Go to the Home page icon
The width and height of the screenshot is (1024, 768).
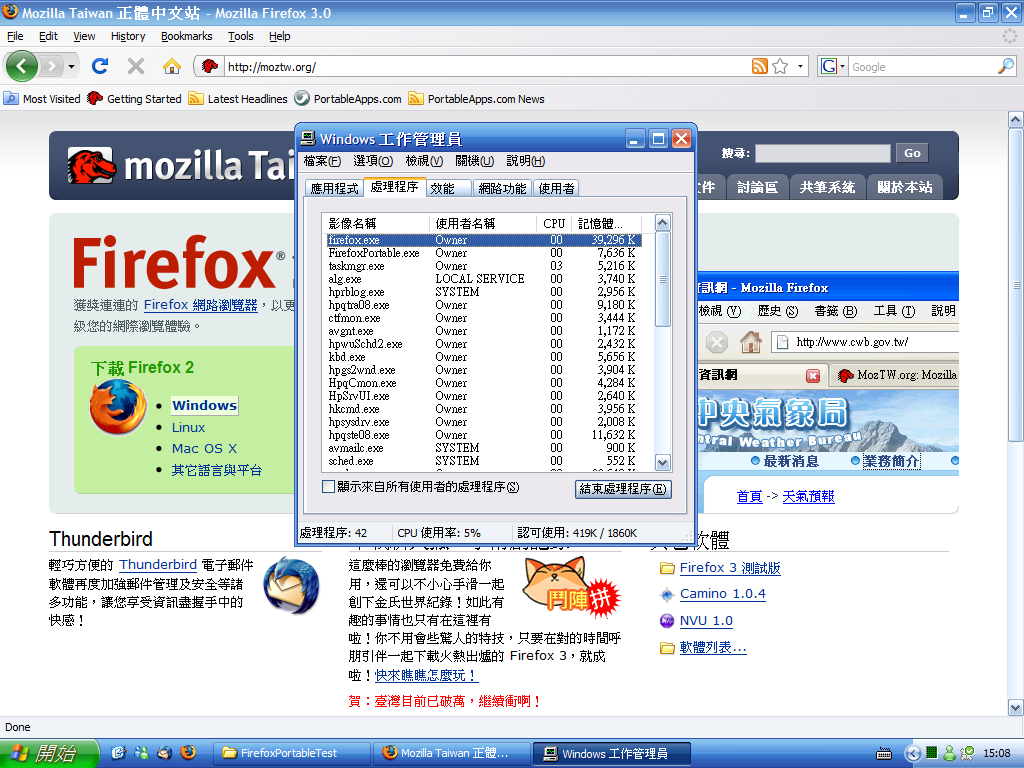point(172,66)
